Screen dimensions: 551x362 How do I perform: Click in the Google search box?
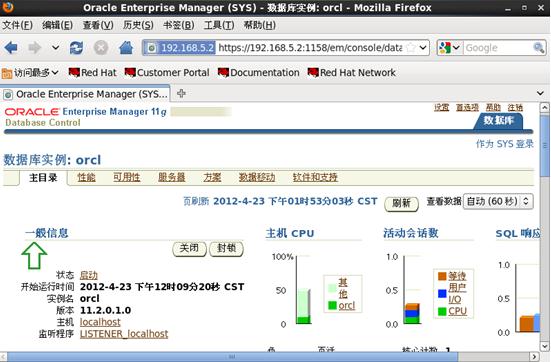click(x=498, y=47)
